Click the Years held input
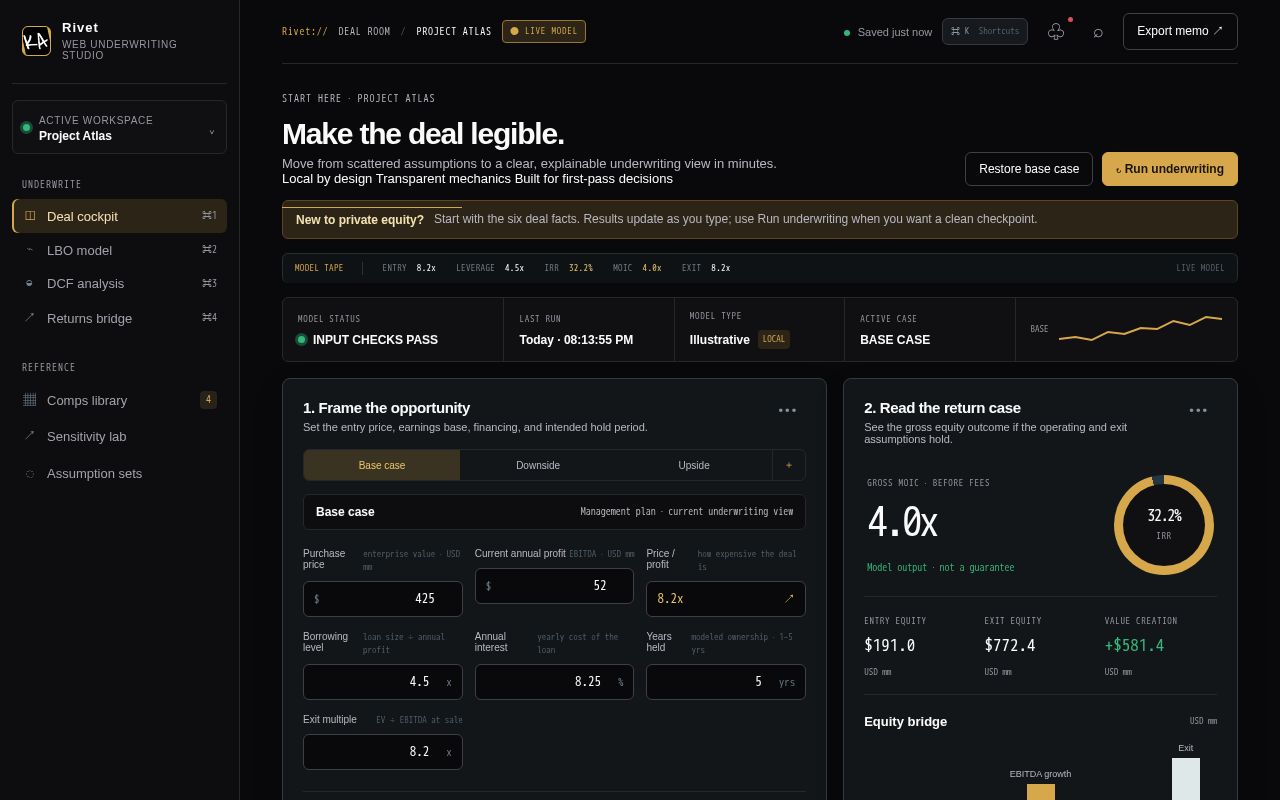Screen dimensions: 1280x800 [x=726, y=682]
